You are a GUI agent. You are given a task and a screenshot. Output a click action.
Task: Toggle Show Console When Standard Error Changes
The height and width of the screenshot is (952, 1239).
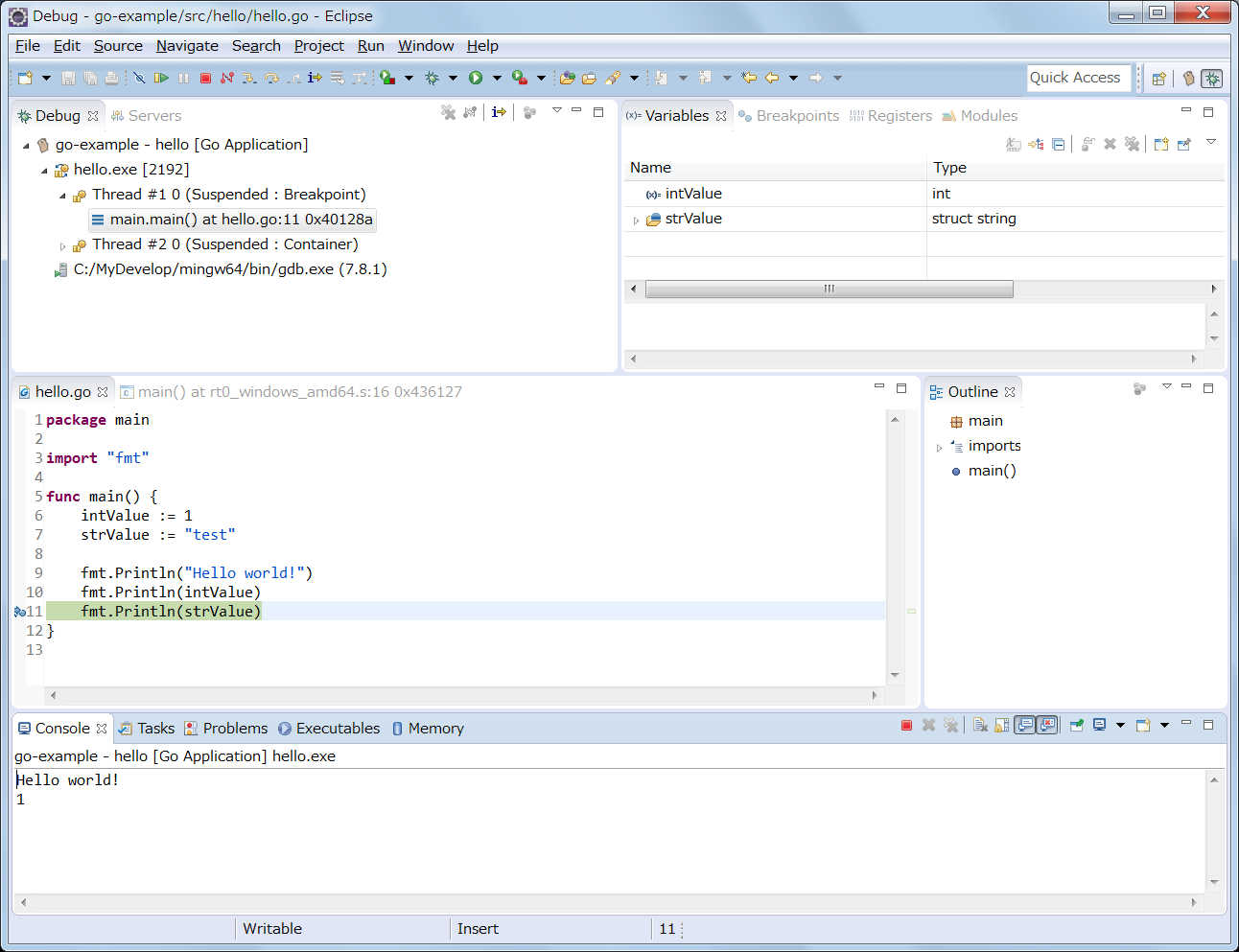[1045, 726]
